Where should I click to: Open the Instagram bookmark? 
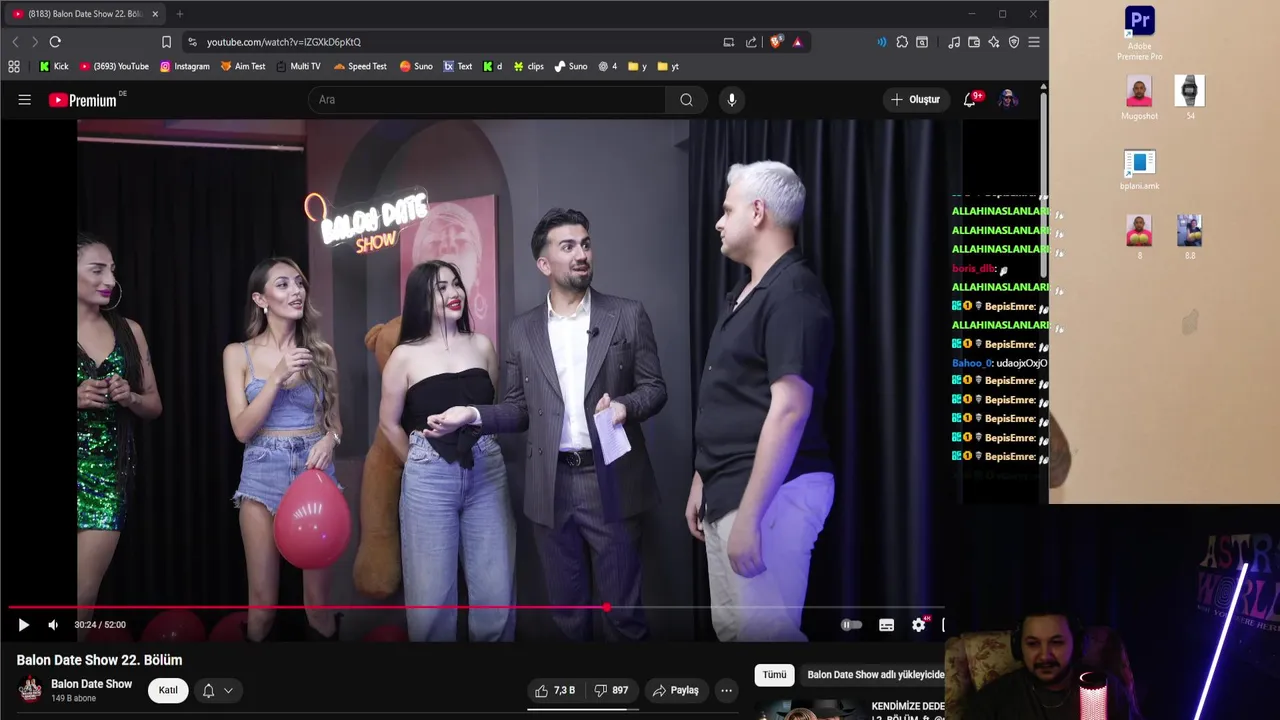tap(185, 66)
